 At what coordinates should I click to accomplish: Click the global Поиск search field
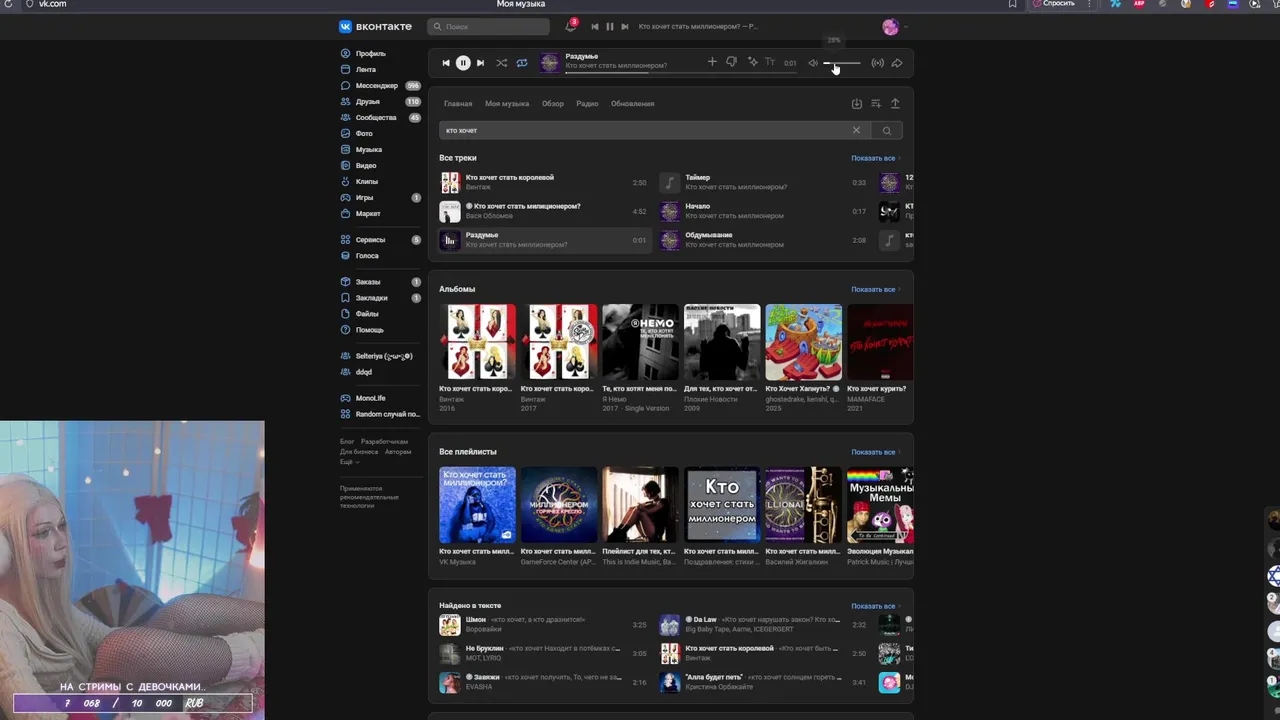(x=488, y=27)
